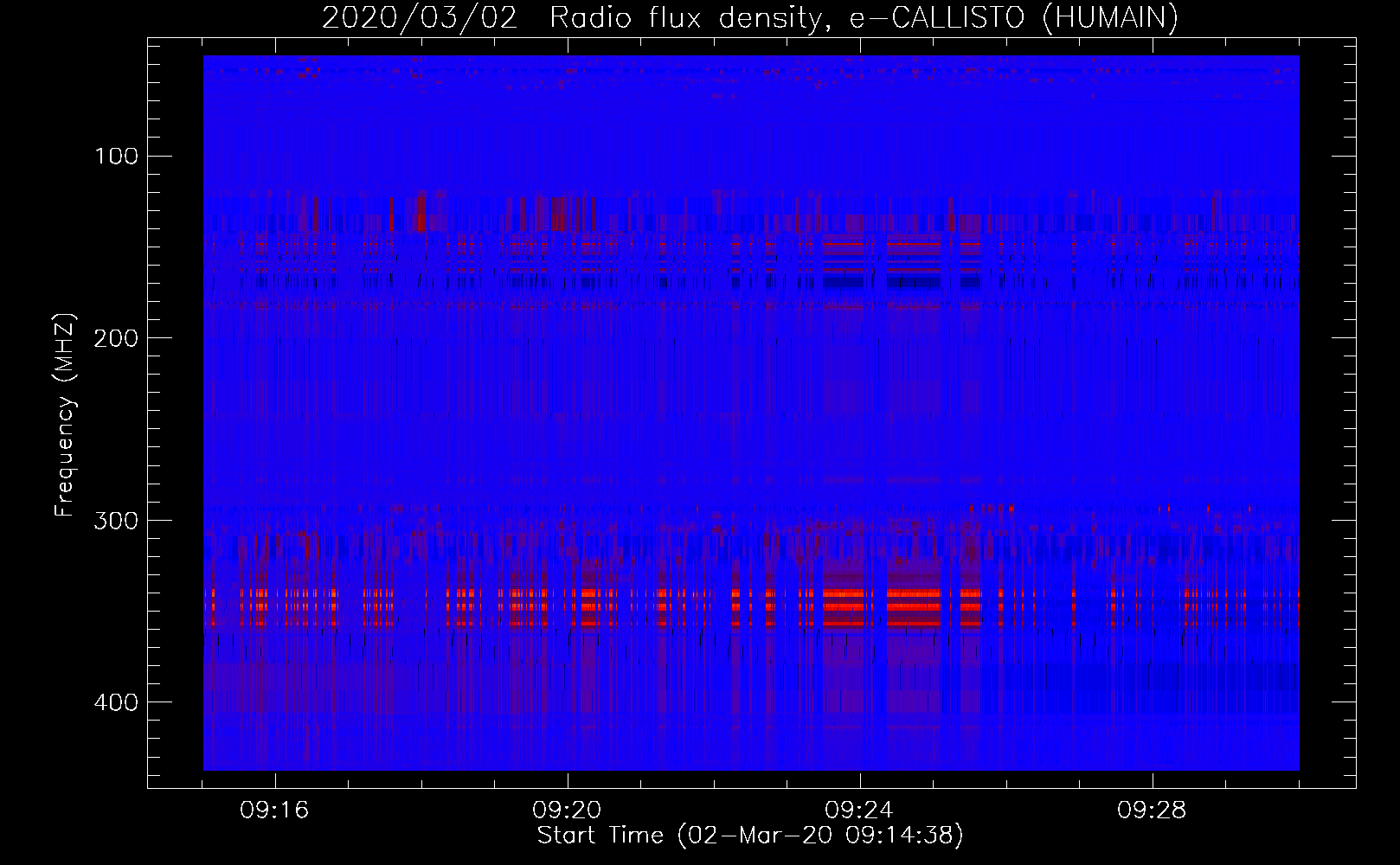Select the Frequency (MHZ) axis label

65,414
